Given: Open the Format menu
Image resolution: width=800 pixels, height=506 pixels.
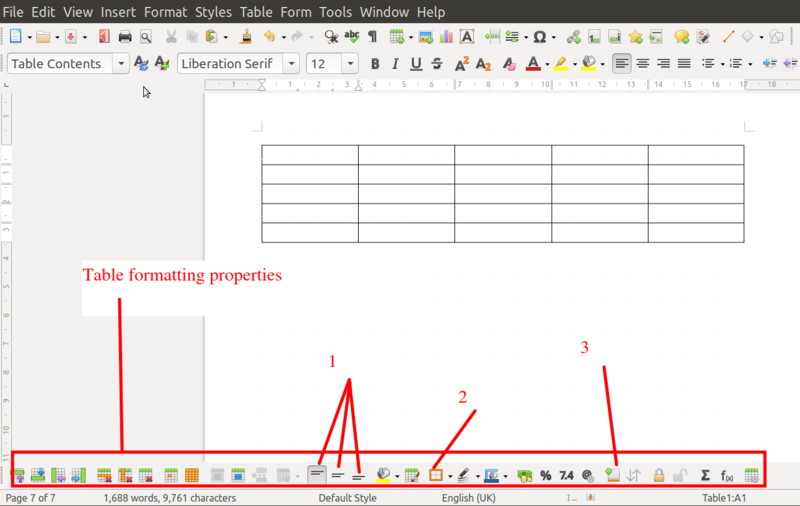Looking at the screenshot, I should (x=165, y=12).
